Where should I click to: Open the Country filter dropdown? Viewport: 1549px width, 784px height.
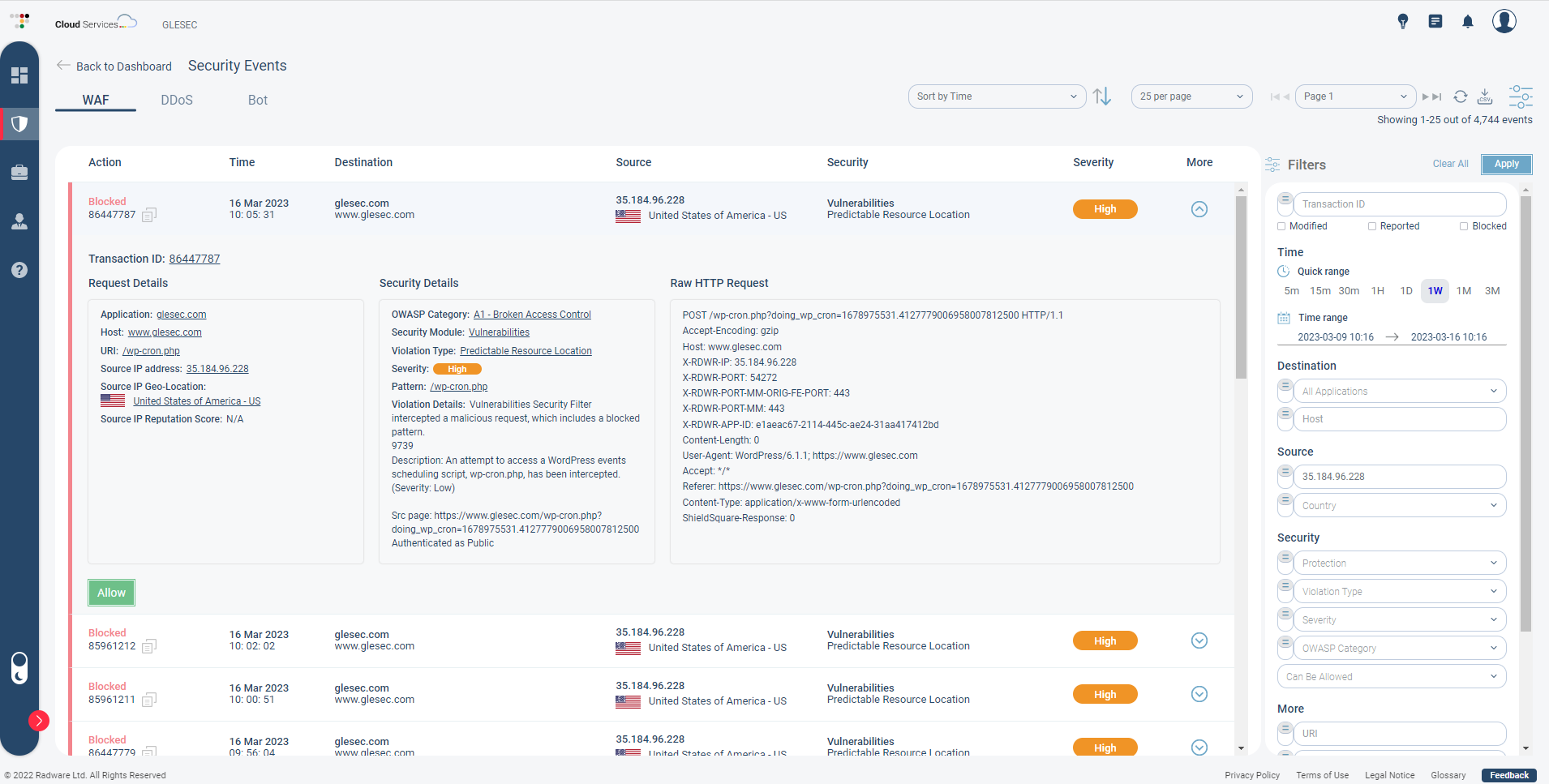tap(1400, 505)
